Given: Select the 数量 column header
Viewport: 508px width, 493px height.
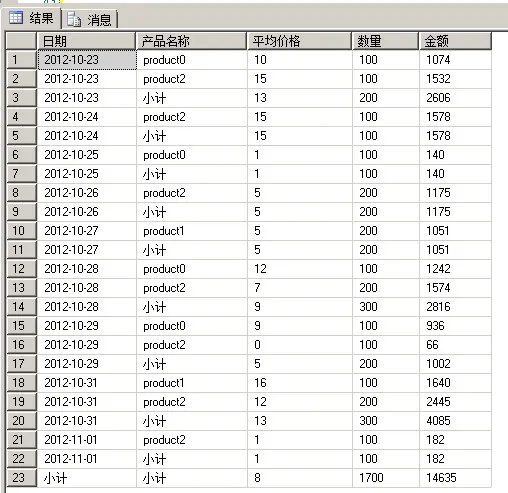Looking at the screenshot, I should pyautogui.click(x=385, y=41).
